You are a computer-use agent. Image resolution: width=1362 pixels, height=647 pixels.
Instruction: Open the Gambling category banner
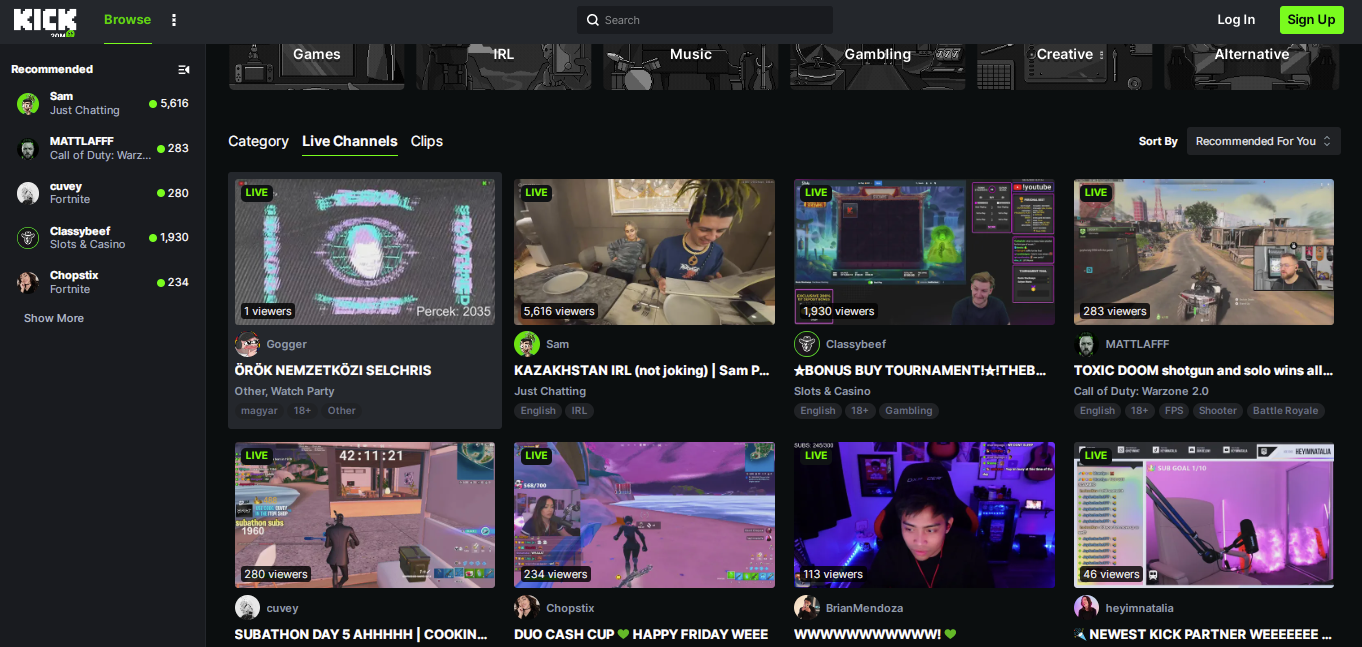click(878, 67)
